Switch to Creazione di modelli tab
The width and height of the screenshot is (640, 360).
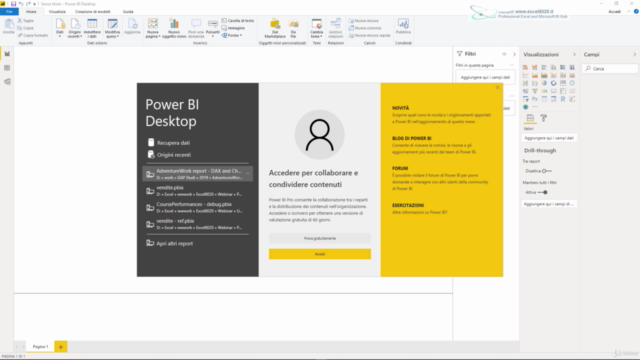click(93, 11)
